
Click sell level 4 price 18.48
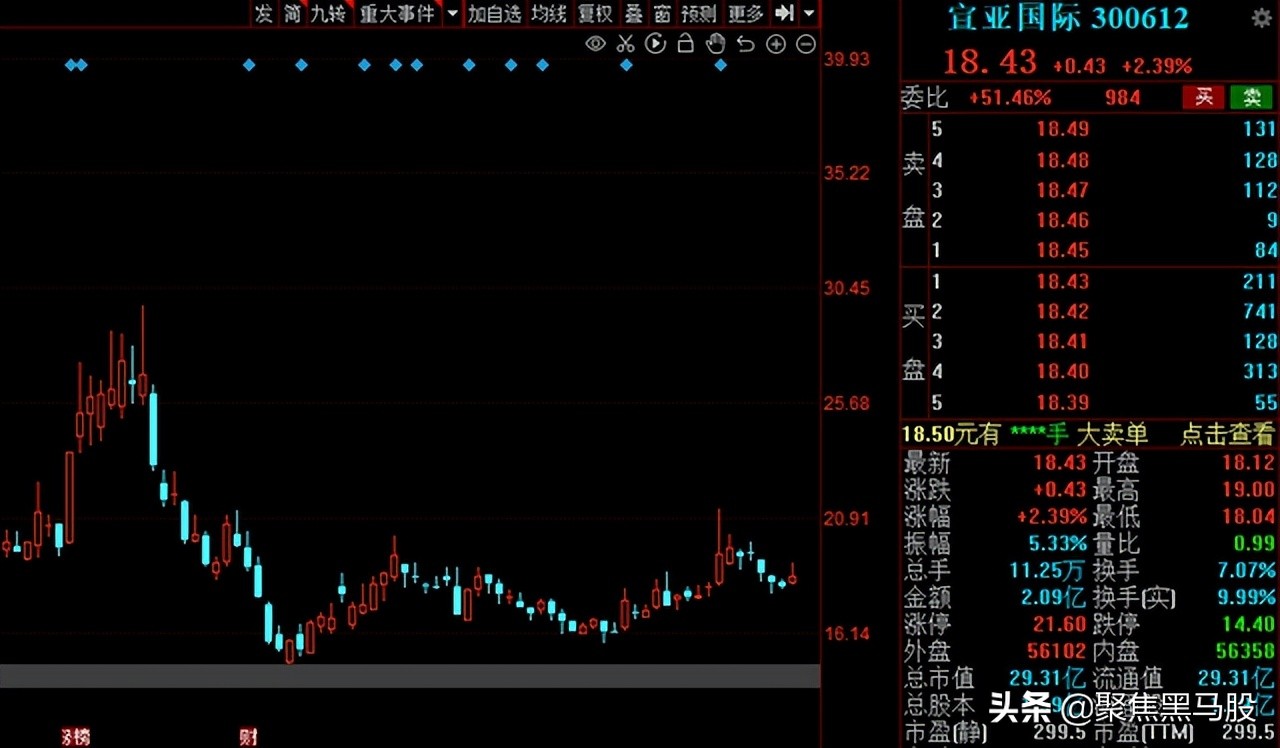1062,160
